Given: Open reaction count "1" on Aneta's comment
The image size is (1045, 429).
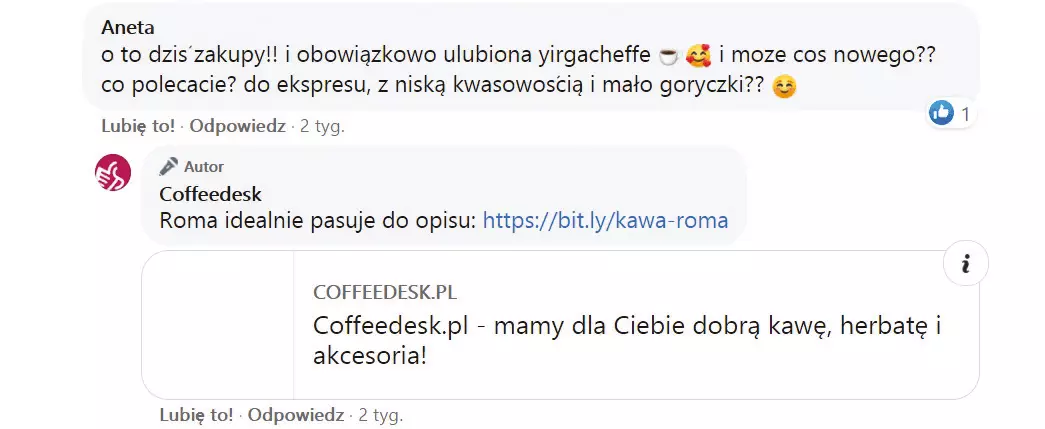Looking at the screenshot, I should pos(966,115).
